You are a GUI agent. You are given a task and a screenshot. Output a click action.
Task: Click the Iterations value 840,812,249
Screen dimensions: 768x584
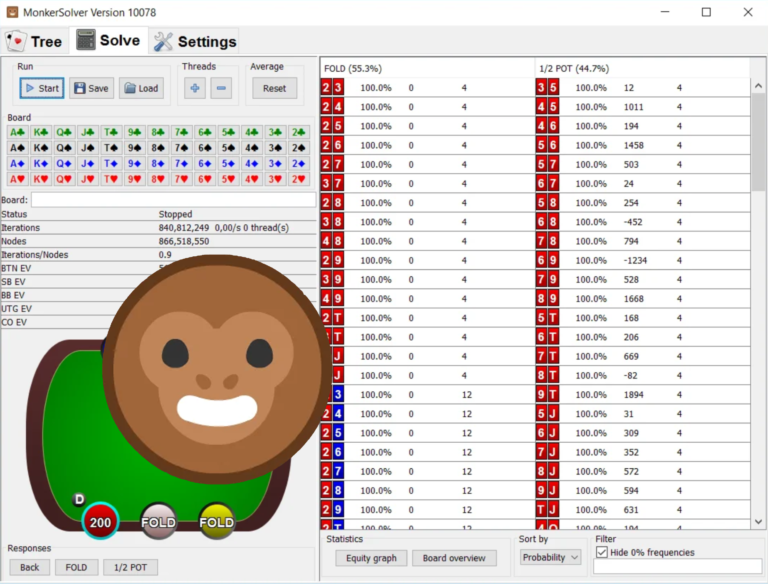(x=184, y=228)
